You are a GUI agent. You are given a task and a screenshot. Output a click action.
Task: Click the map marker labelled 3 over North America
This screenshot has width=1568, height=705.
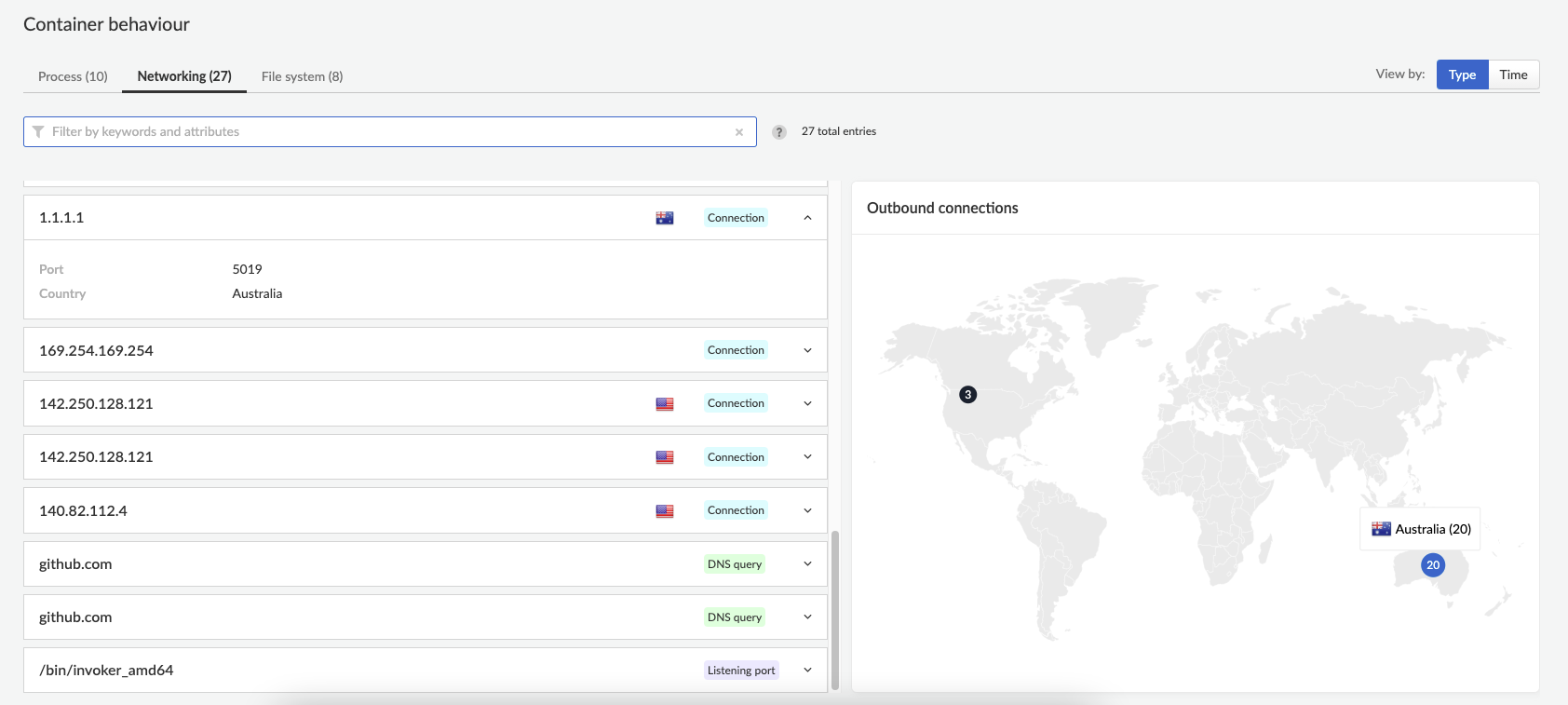(968, 395)
